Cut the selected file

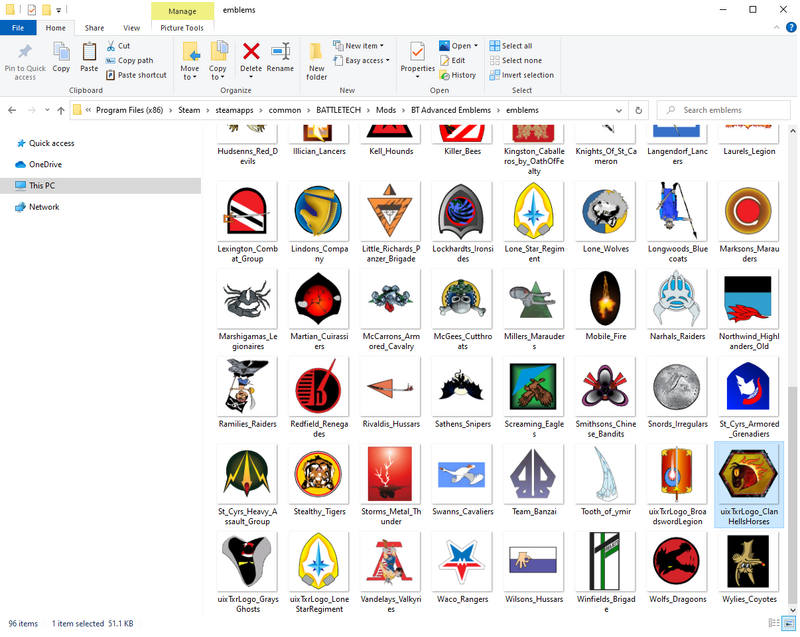tap(118, 46)
